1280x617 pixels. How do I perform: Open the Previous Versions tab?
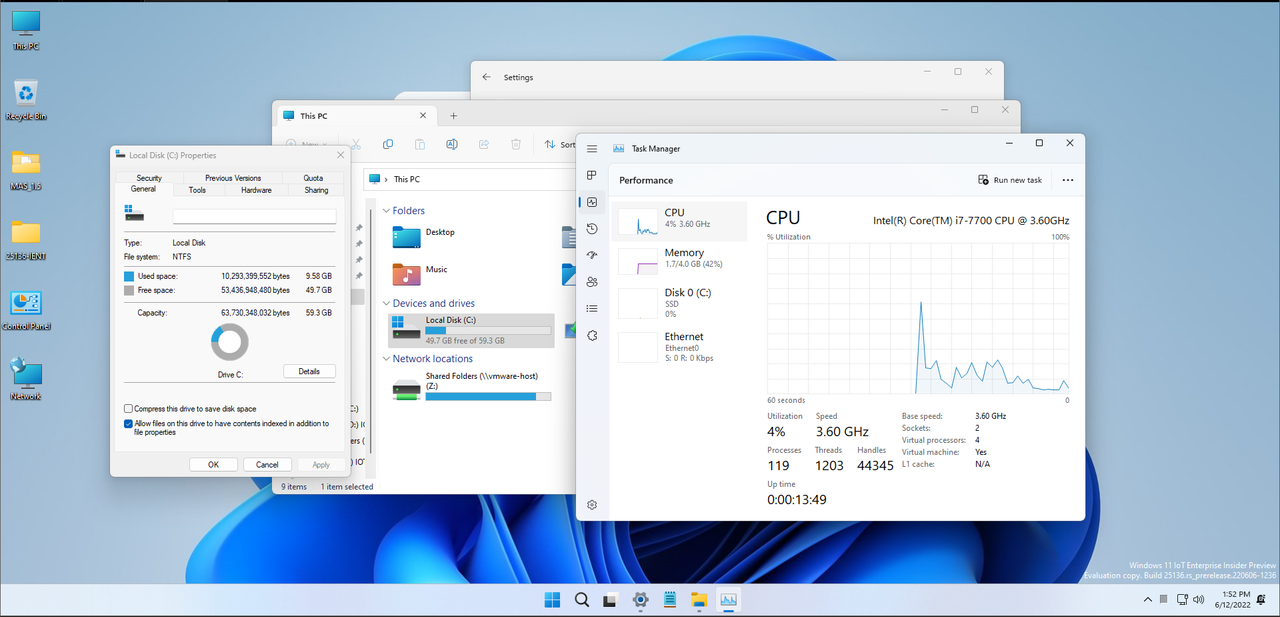[233, 178]
